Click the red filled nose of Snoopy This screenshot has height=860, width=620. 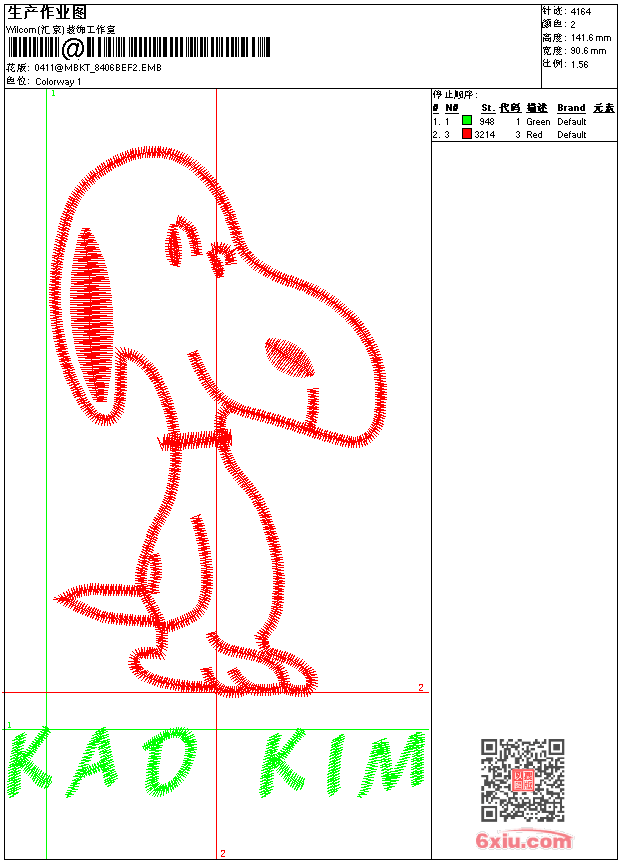point(290,358)
